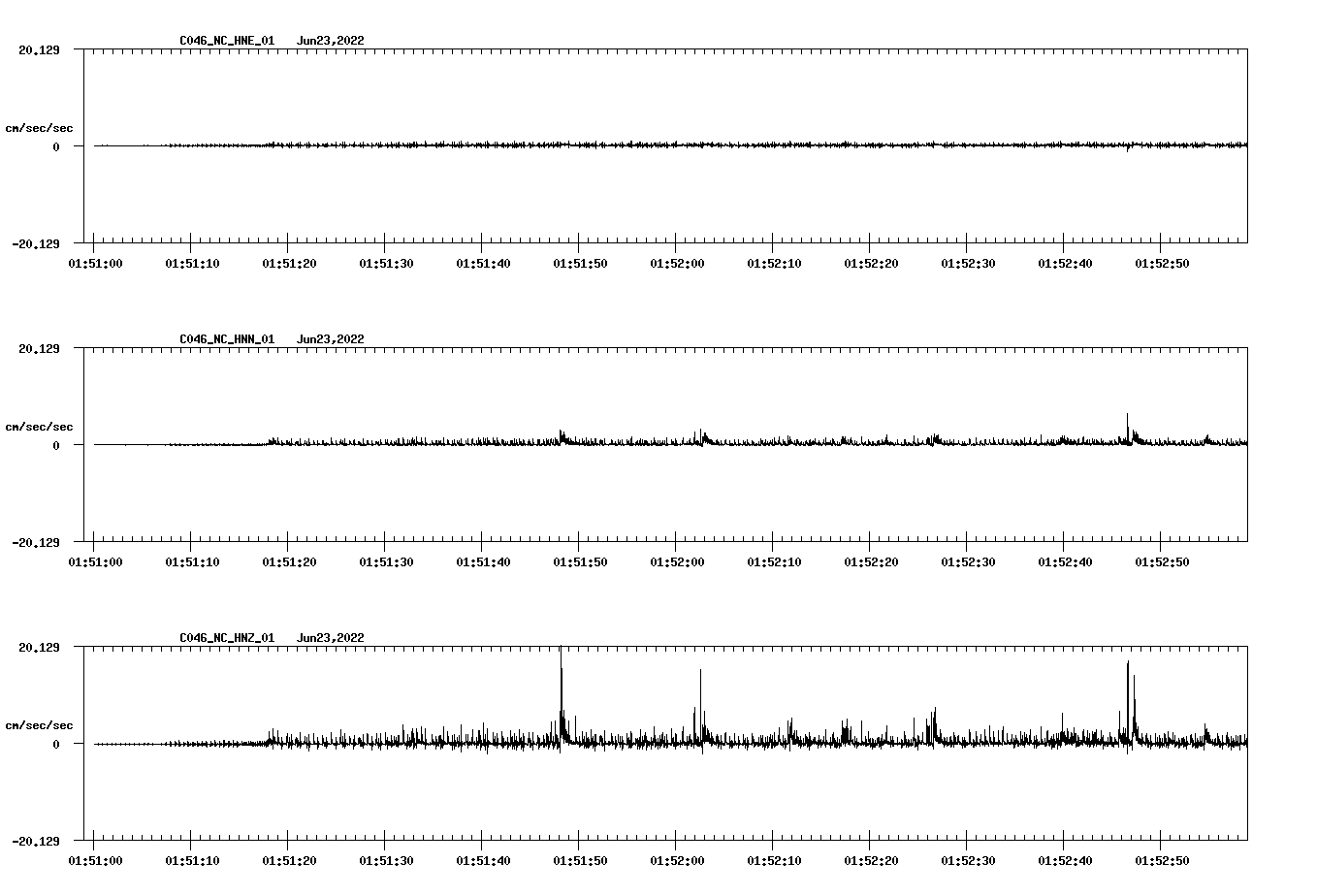
Task: Click the -20.129 lower limit of HNE plot
Action: click(x=36, y=243)
